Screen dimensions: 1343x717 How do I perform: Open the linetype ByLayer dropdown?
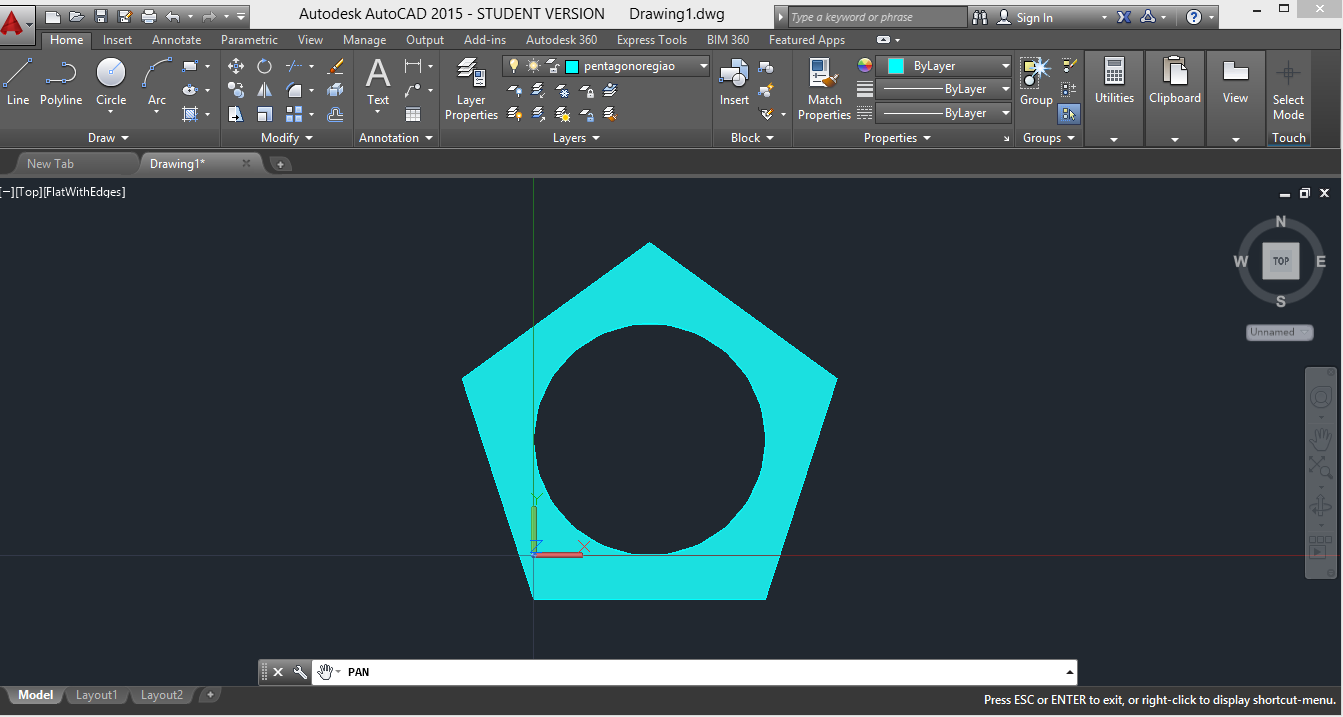pyautogui.click(x=1005, y=113)
